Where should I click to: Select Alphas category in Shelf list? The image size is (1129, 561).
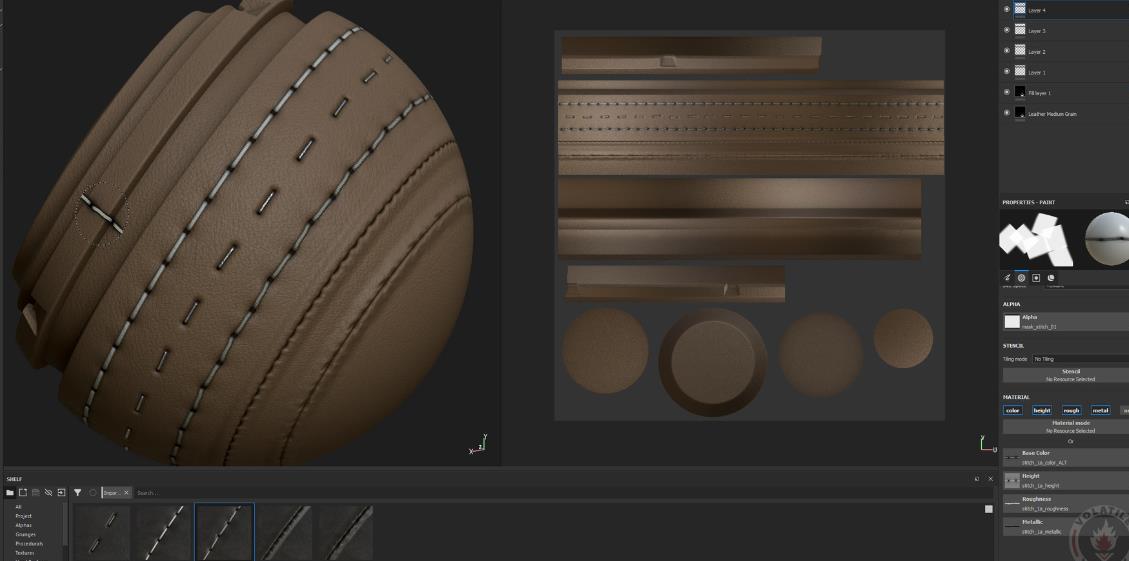click(23, 525)
